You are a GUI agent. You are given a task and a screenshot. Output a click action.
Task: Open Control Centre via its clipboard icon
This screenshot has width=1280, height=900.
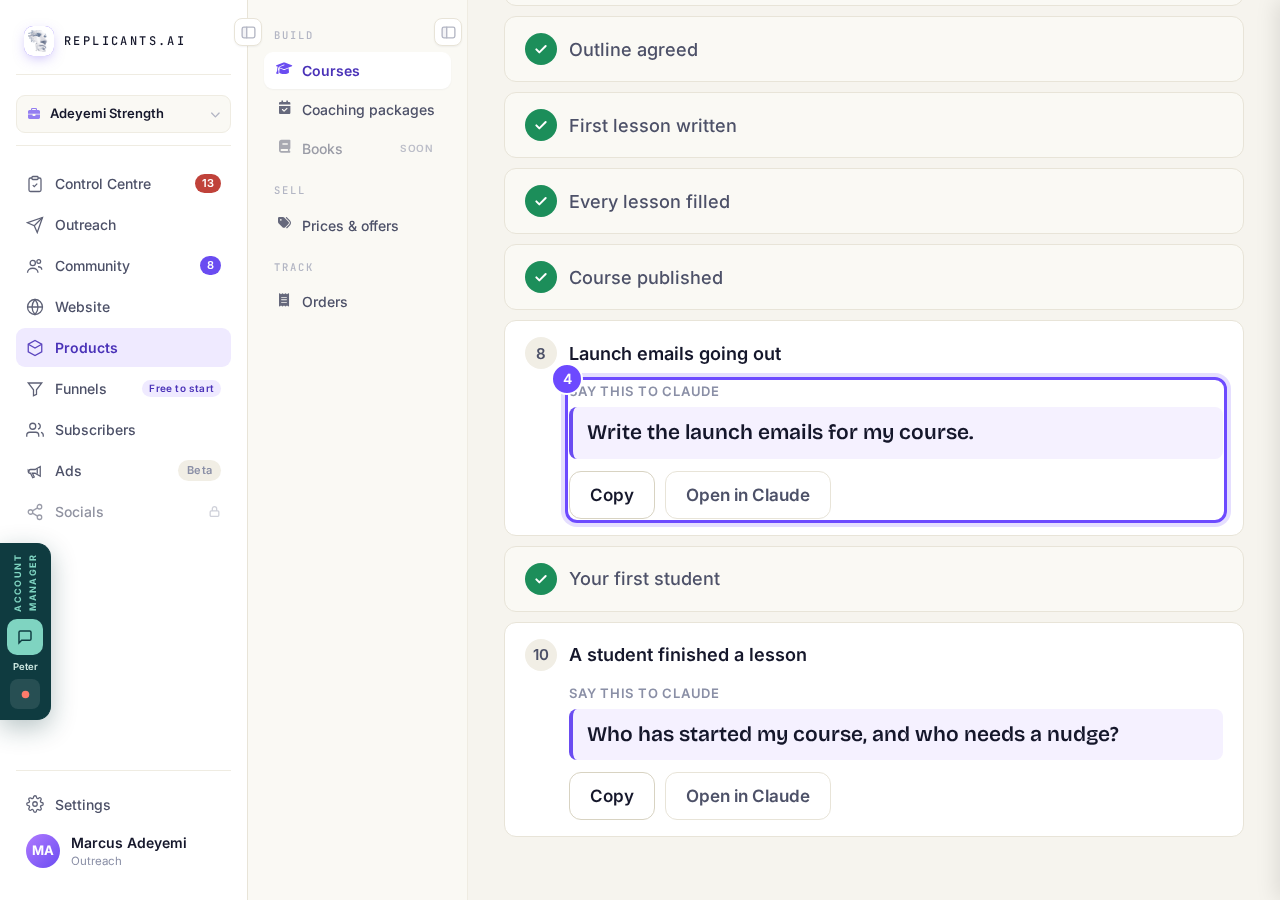pos(35,184)
